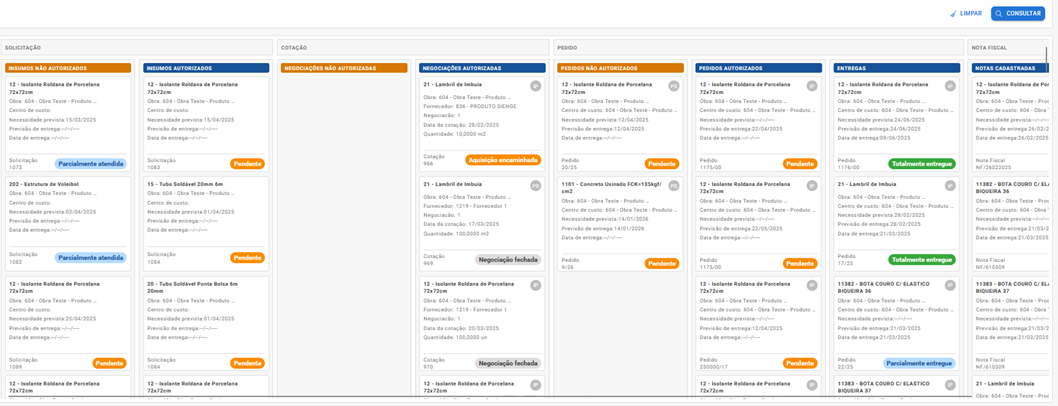Select the Negociações Não Autorizadas column header
This screenshot has width=1058, height=406.
click(x=344, y=68)
